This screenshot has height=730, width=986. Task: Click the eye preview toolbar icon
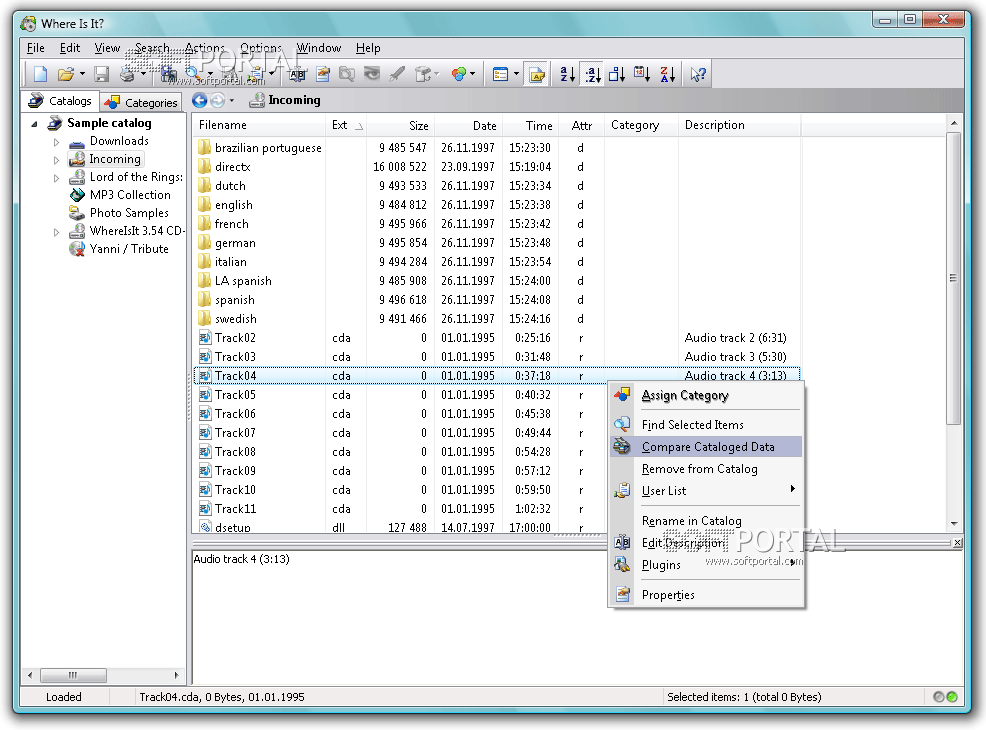372,74
